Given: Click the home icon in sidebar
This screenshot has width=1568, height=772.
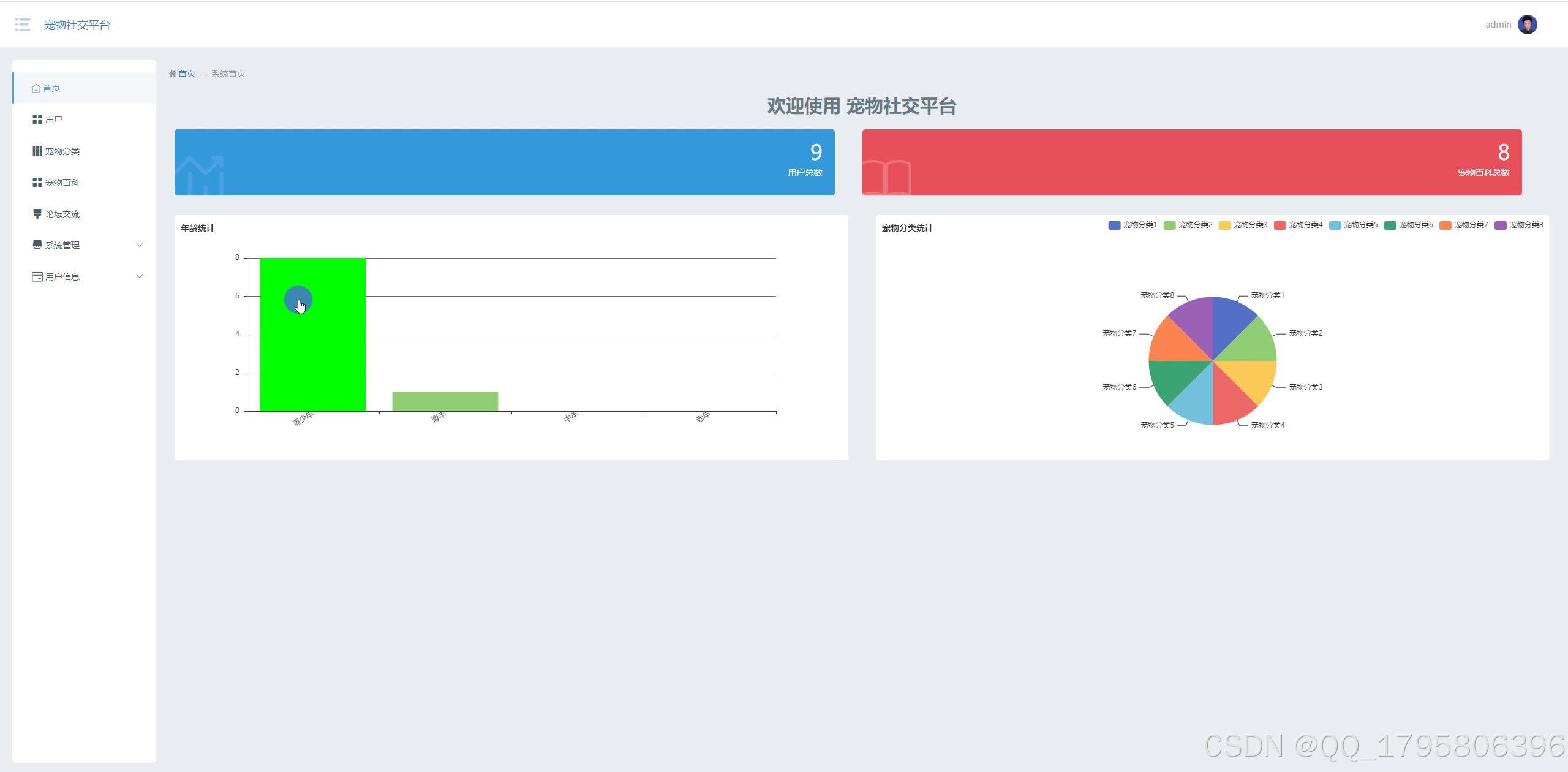Looking at the screenshot, I should point(36,88).
